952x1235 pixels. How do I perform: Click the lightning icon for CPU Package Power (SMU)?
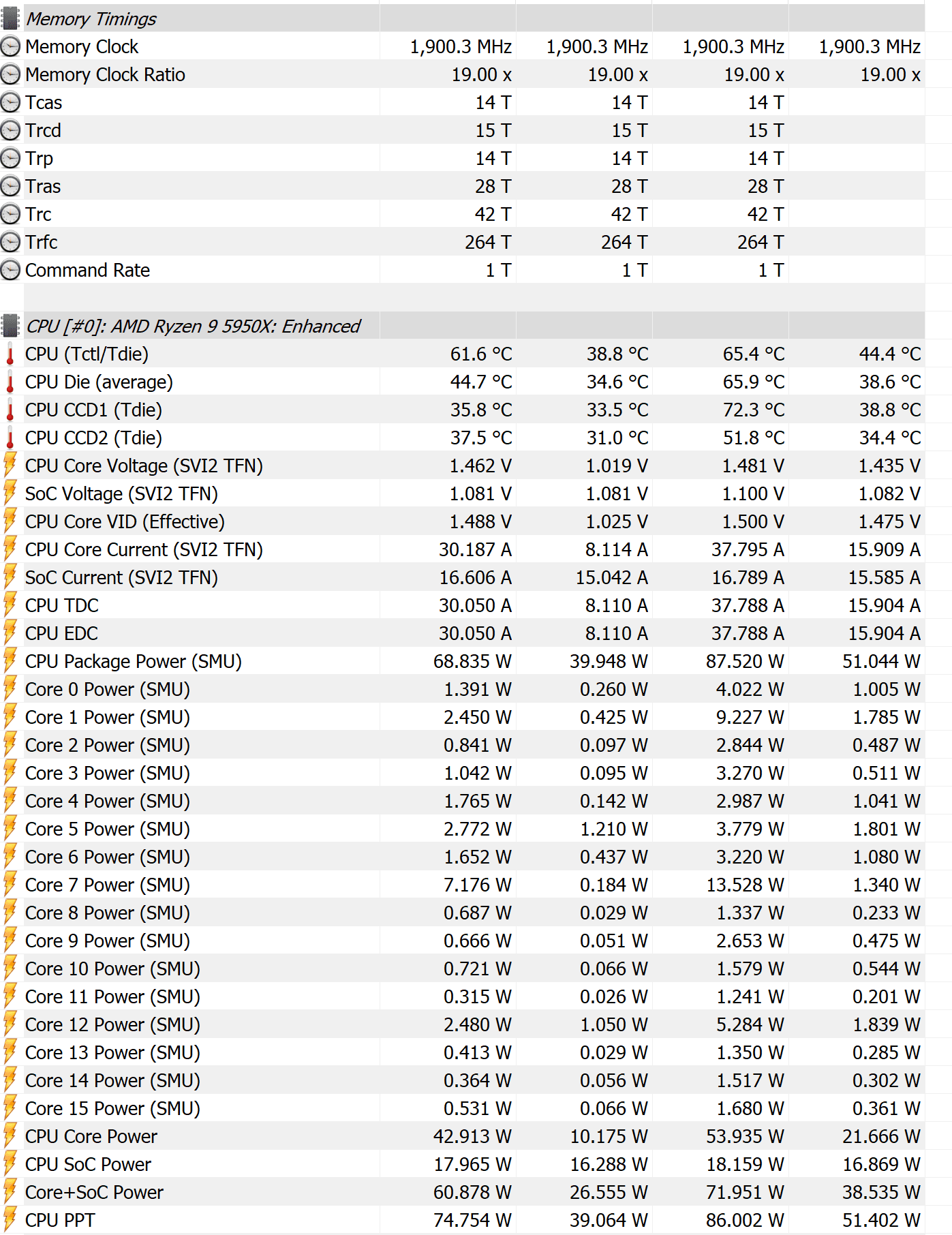(x=10, y=660)
